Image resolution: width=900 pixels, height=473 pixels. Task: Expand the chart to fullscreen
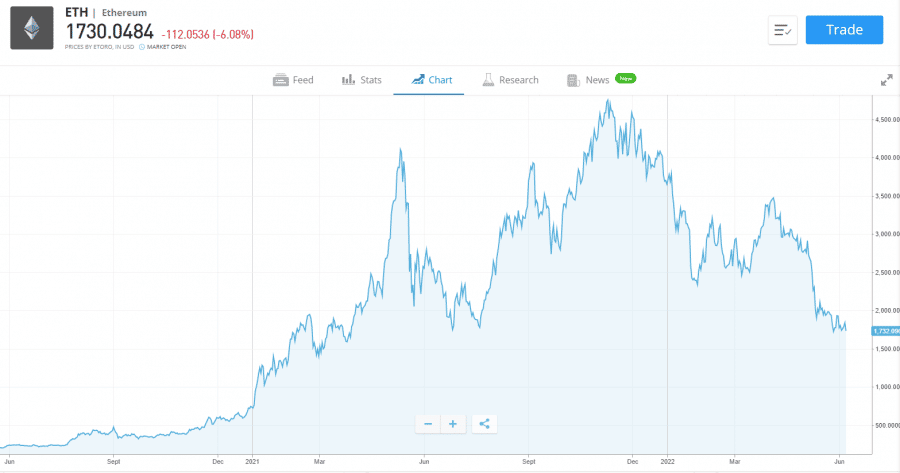[886, 80]
